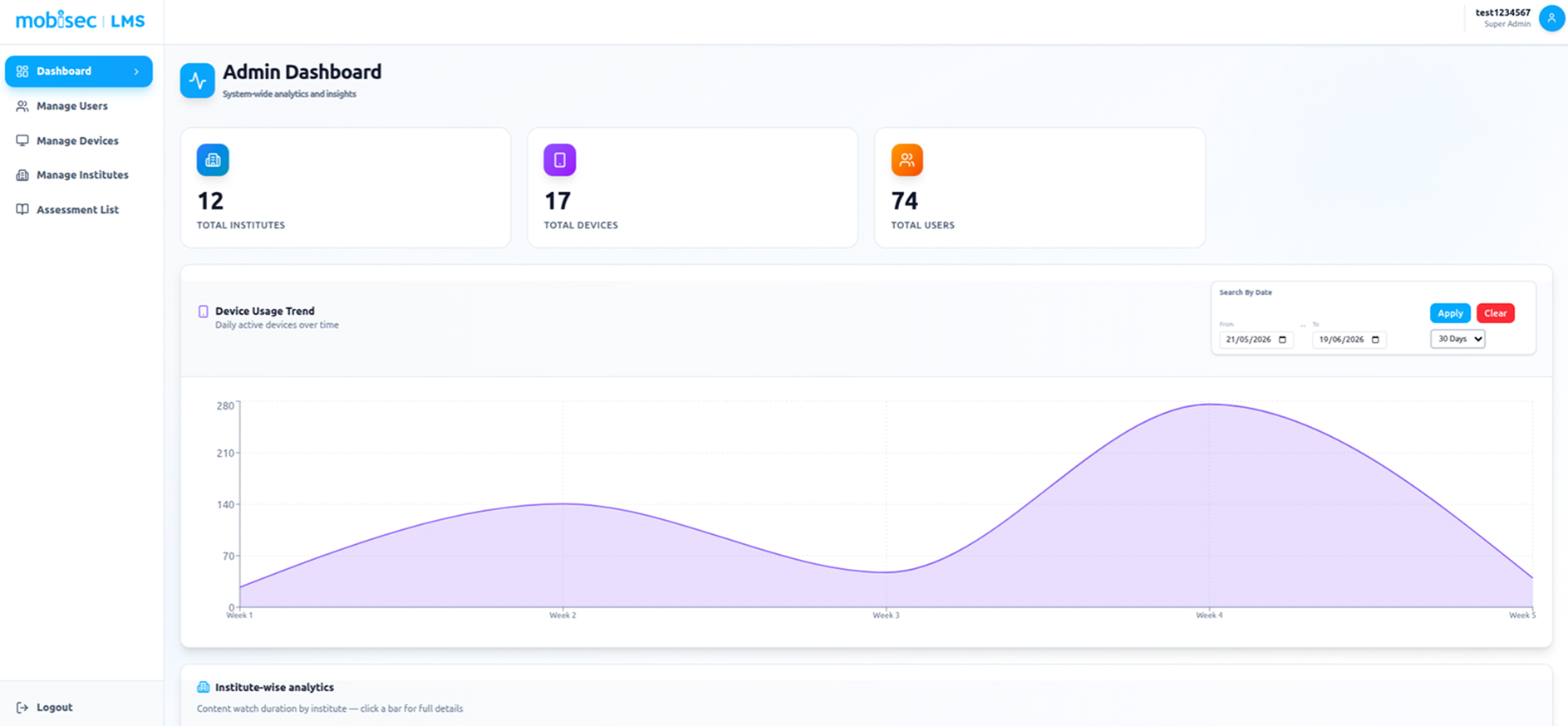
Task: Click the Total Devices tablet icon
Action: point(559,159)
